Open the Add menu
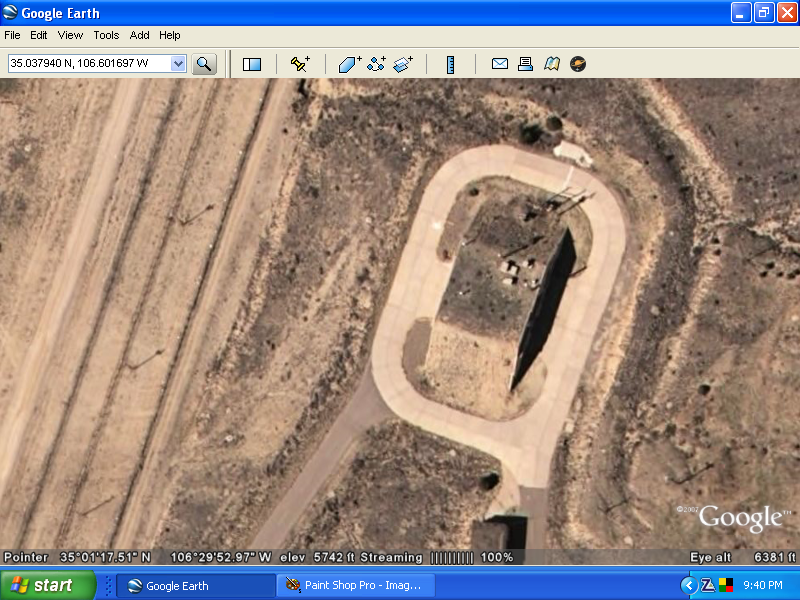Viewport: 800px width, 600px height. click(x=139, y=35)
